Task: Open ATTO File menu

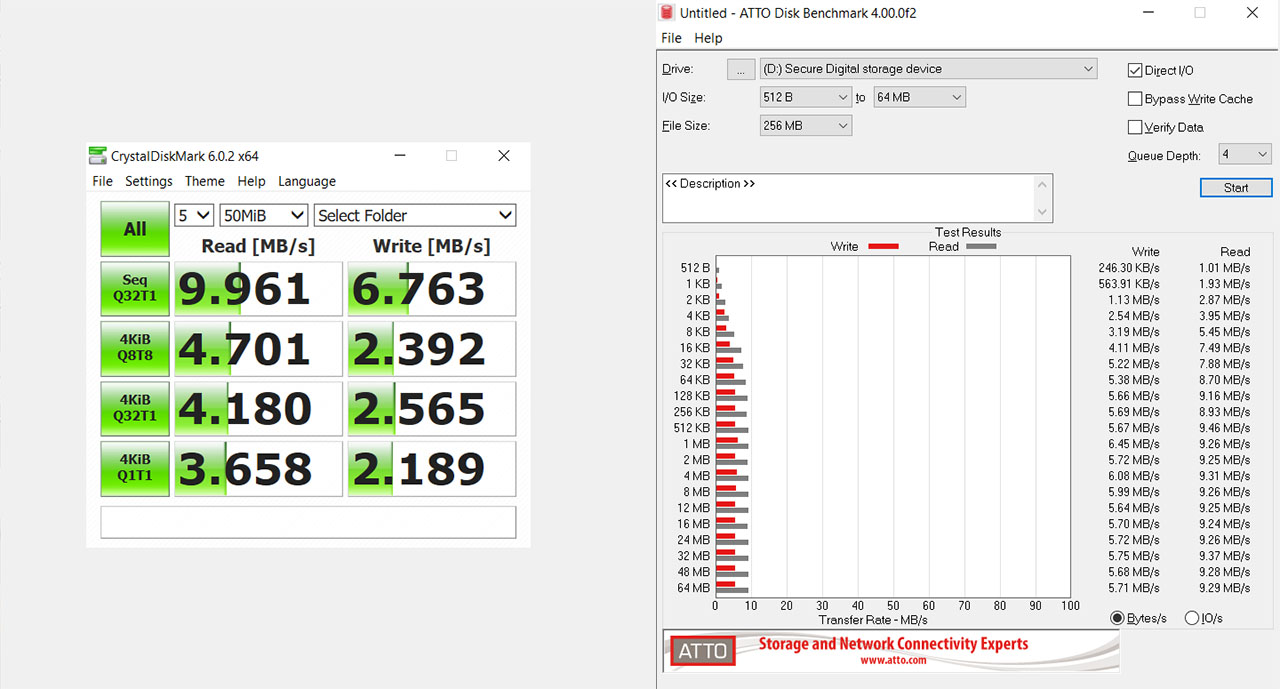Action: coord(672,38)
